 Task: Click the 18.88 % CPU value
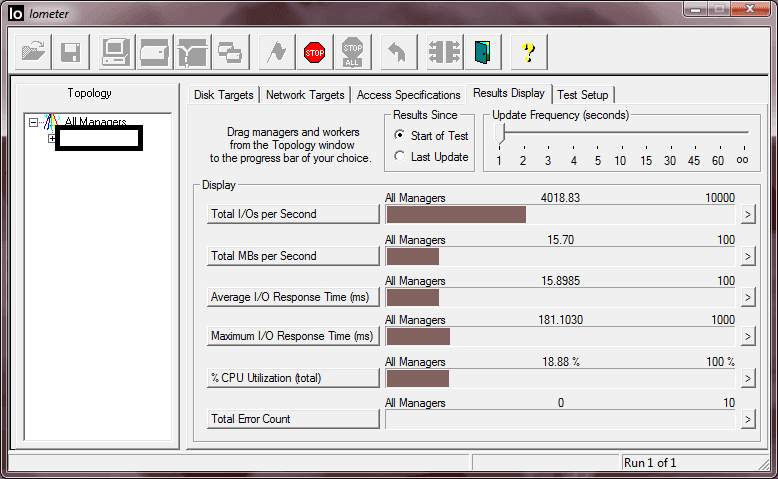click(561, 361)
